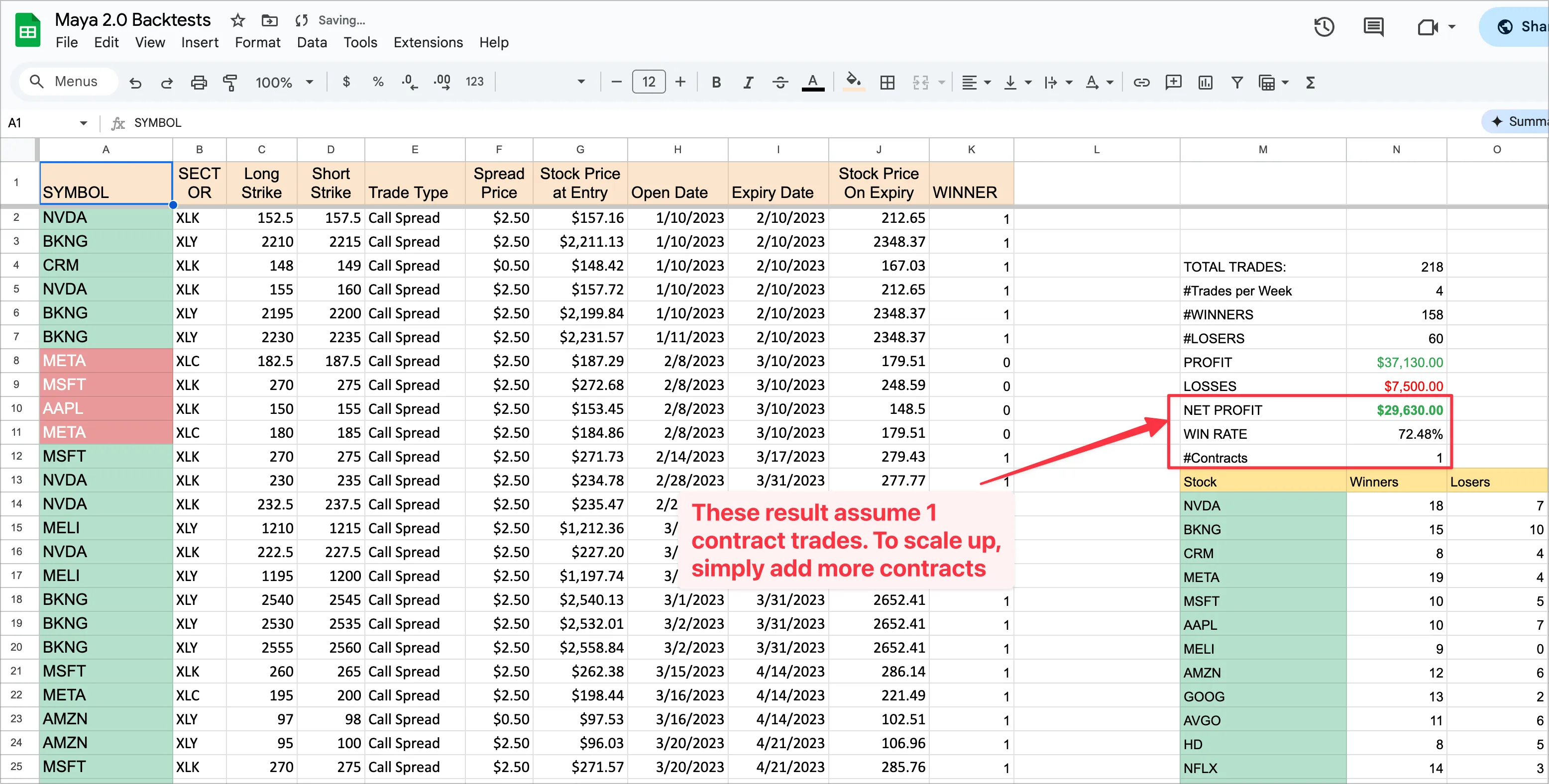Click the Redo arrow icon
This screenshot has width=1549, height=784.
coord(167,82)
